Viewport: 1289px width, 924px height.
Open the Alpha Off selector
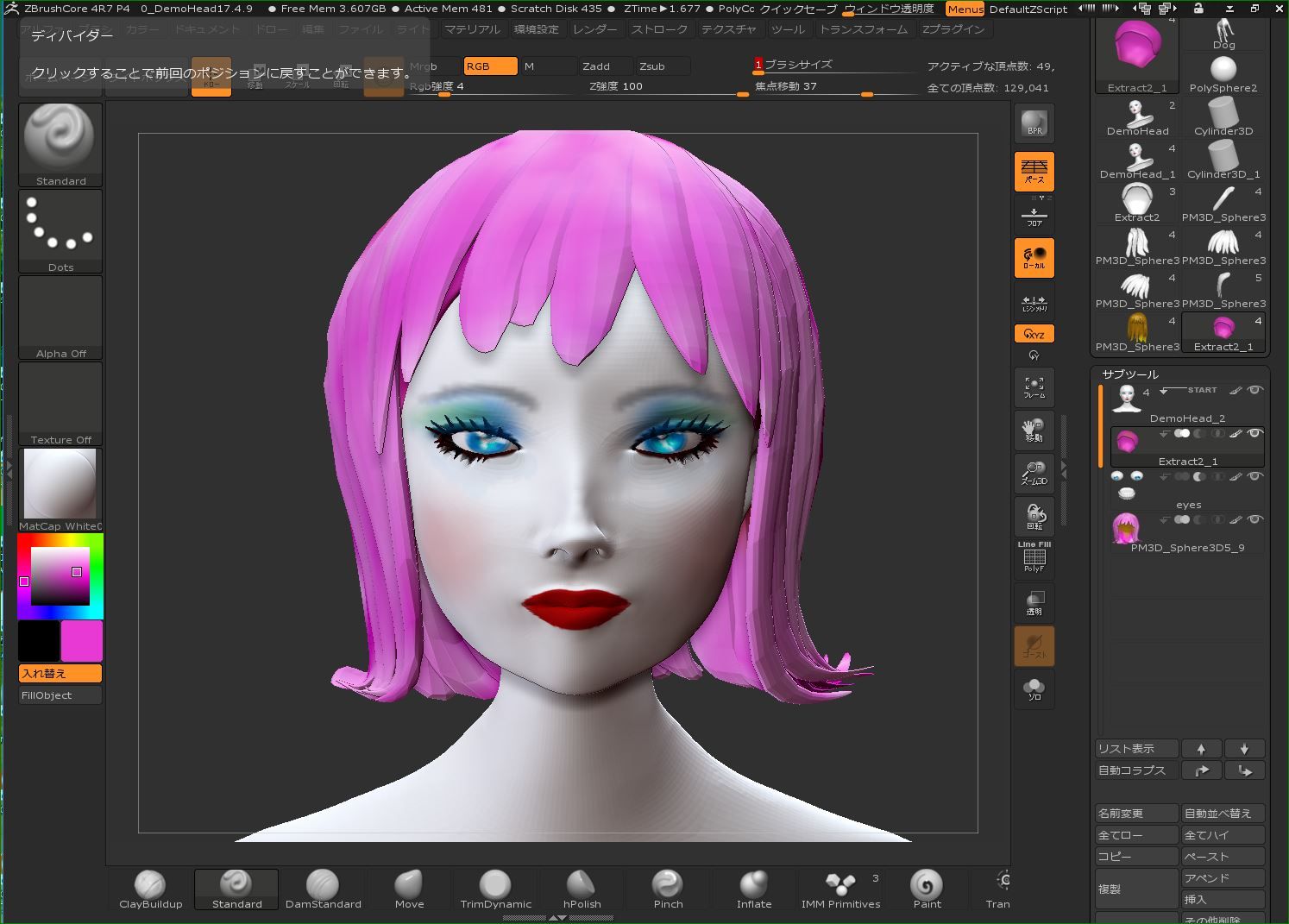point(60,317)
